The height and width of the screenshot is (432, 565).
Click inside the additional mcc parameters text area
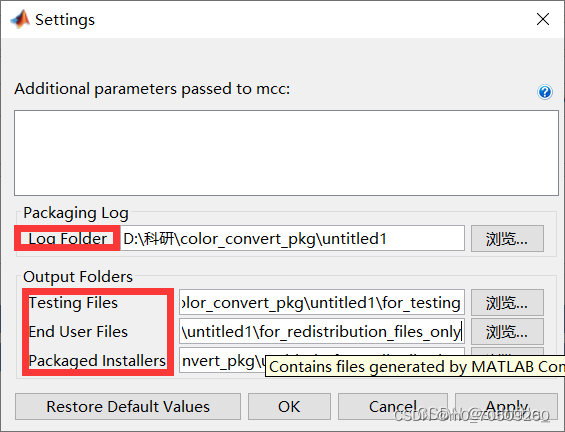[x=286, y=153]
